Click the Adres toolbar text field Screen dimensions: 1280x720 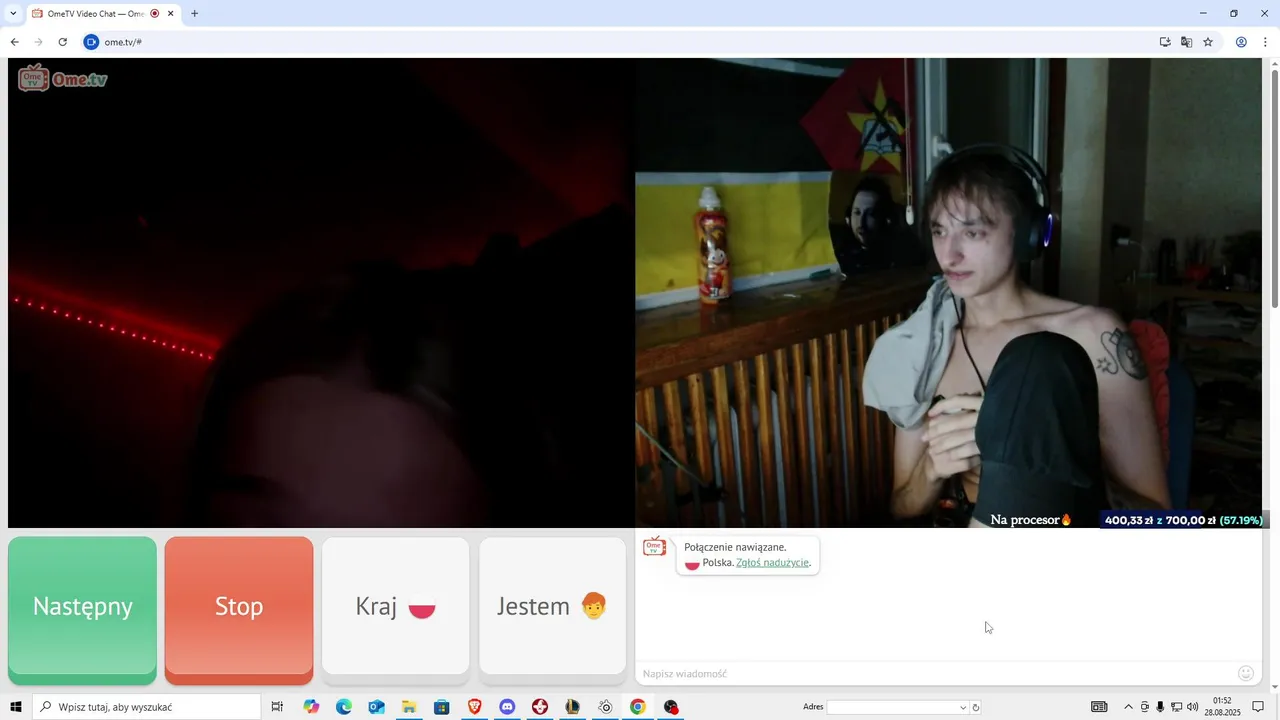(892, 707)
